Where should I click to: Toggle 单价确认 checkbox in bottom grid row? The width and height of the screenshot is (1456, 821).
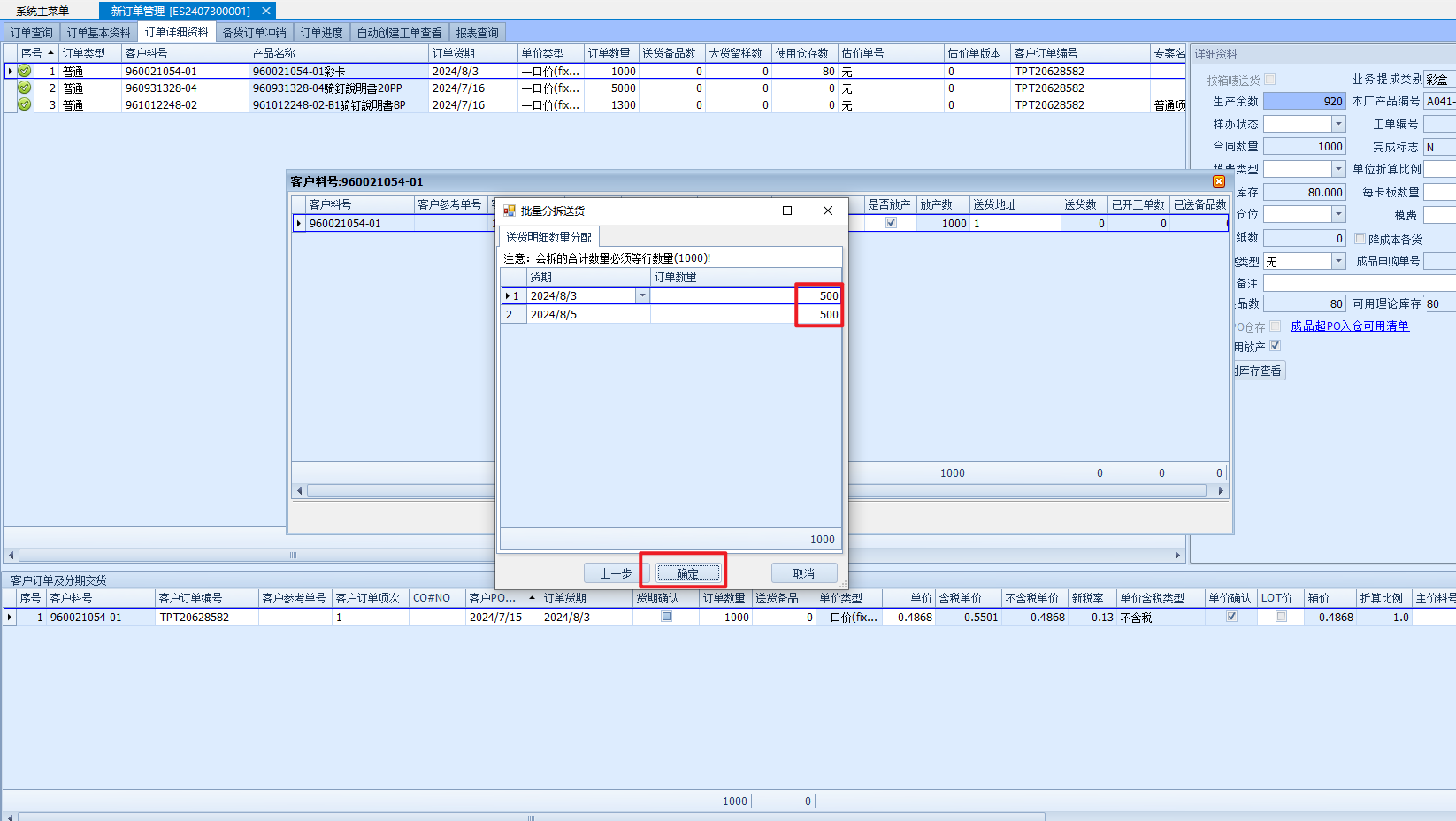(1231, 617)
